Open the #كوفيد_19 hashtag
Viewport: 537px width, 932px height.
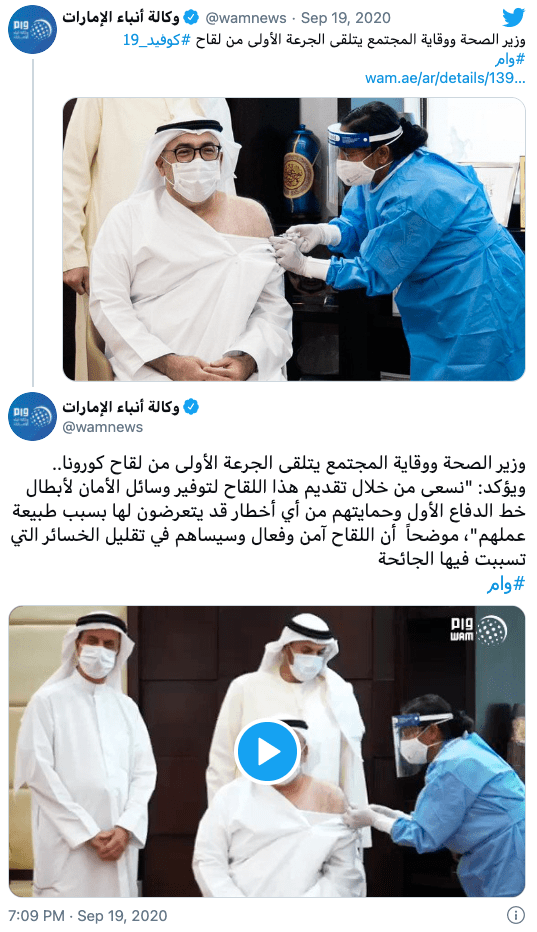[160, 41]
